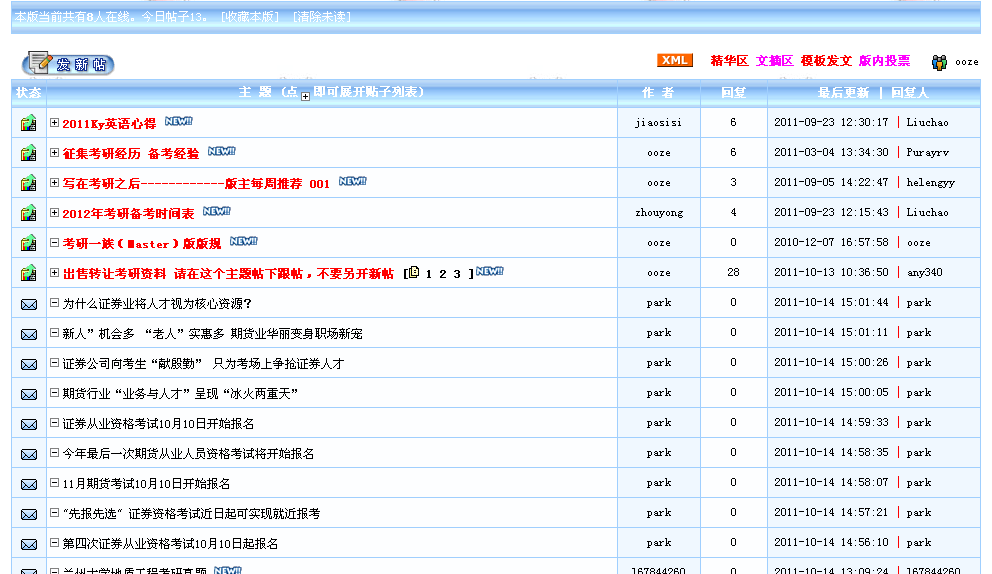Click the 状态 column header
This screenshot has height=574, width=992.
(x=28, y=92)
